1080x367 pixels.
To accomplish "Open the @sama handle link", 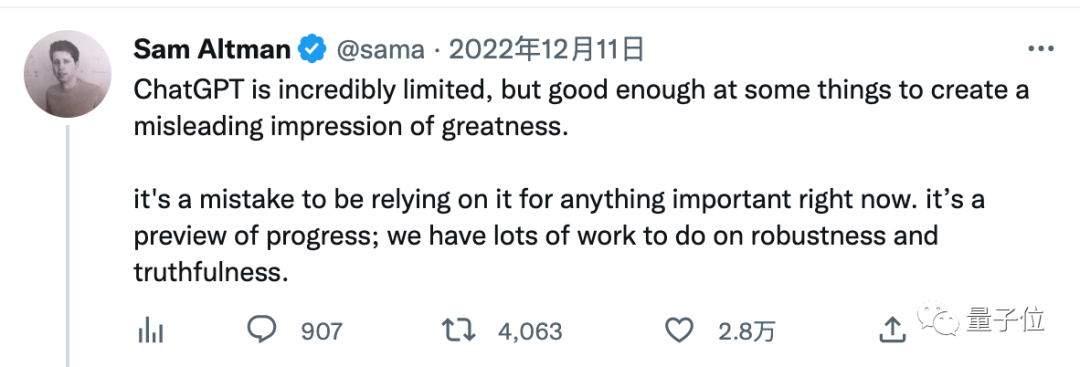I will [x=380, y=50].
